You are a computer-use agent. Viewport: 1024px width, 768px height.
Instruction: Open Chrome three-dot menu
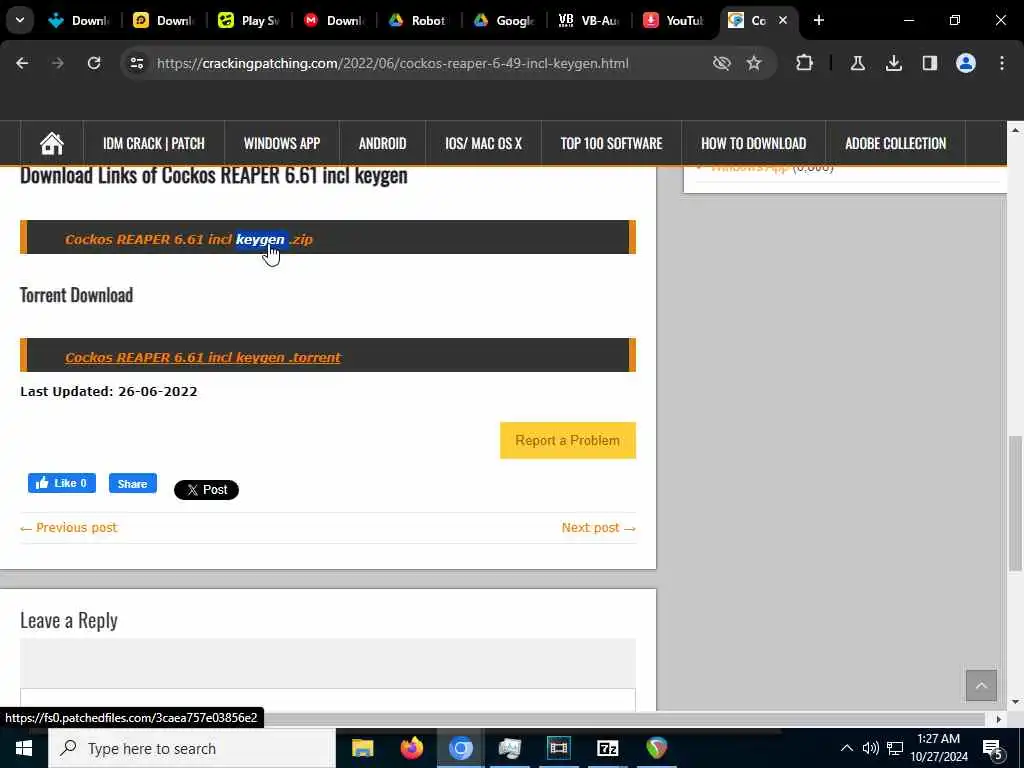point(1002,63)
